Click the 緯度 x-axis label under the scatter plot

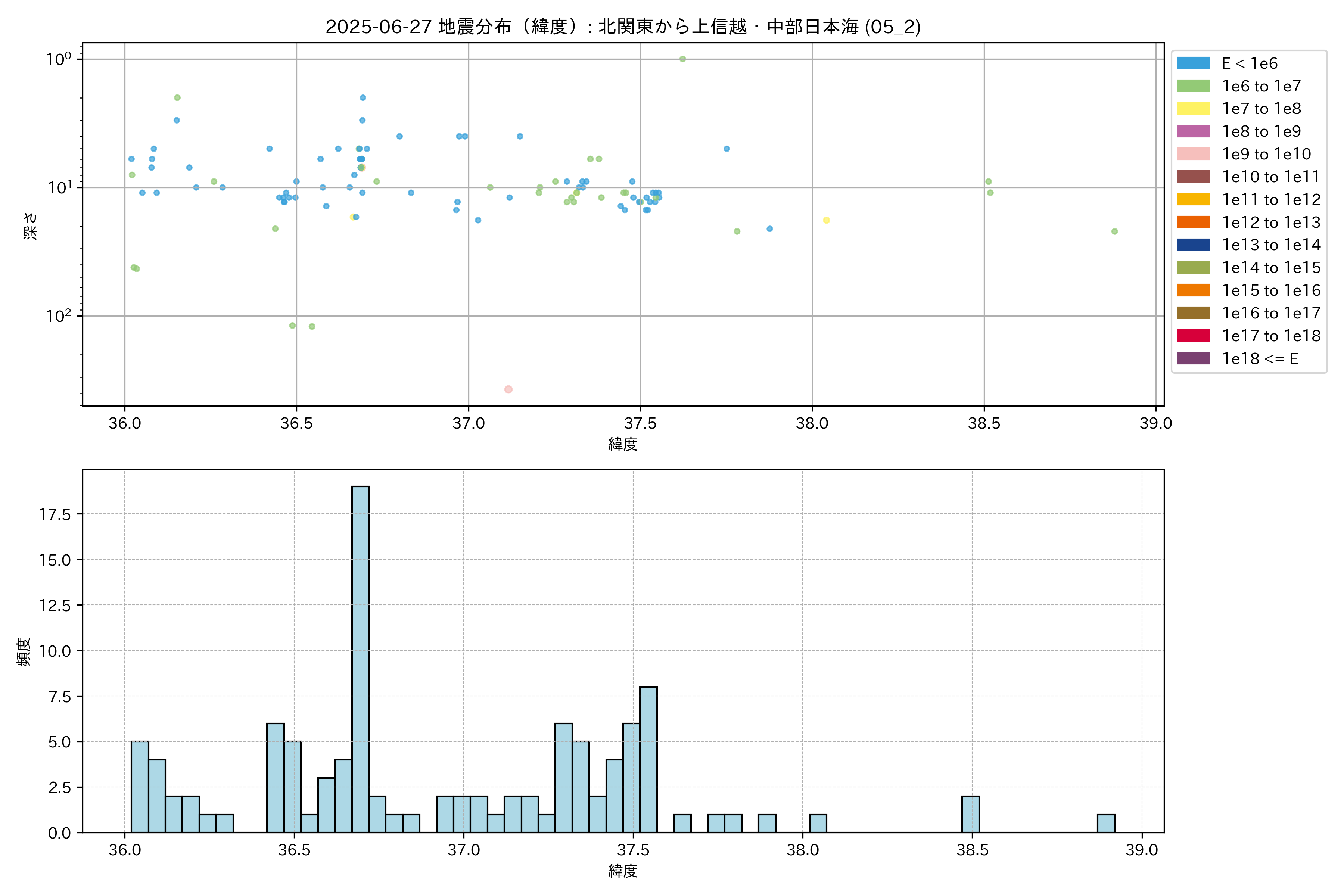[623, 444]
